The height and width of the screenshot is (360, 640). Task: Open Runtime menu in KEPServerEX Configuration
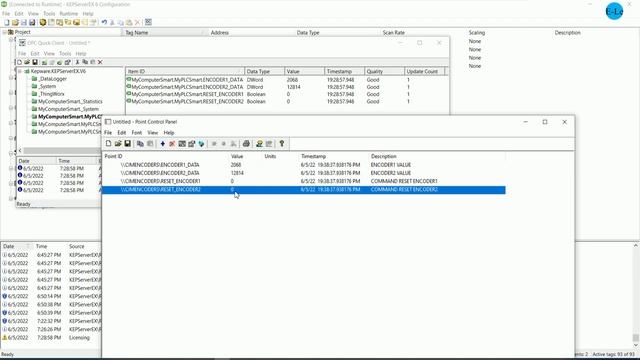tap(69, 13)
